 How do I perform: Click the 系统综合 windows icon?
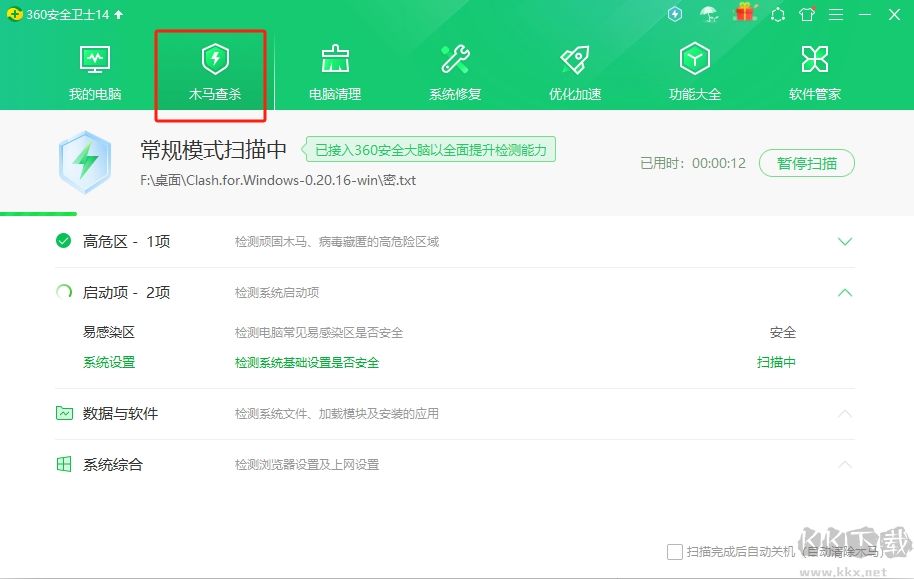tap(64, 464)
